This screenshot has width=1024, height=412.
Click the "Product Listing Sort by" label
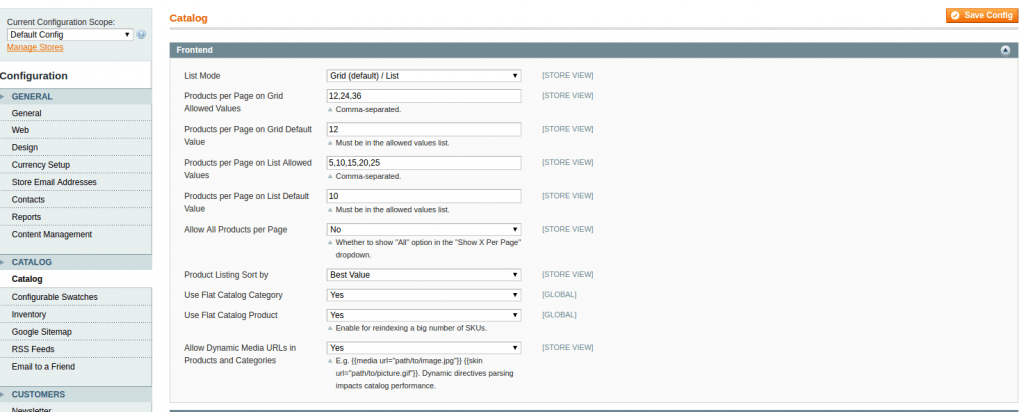click(226, 275)
